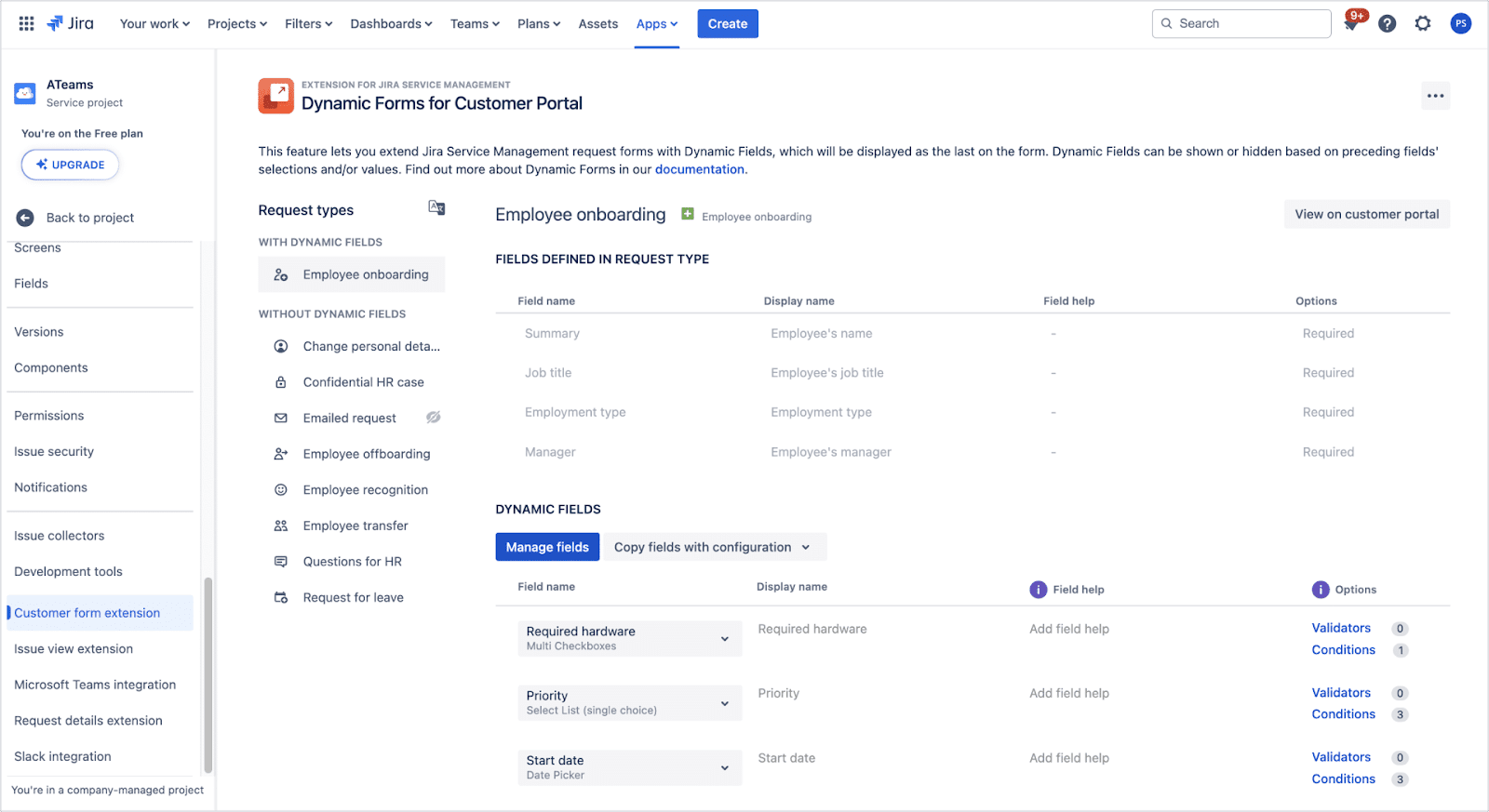This screenshot has width=1489, height=812.
Task: Open the three-dots more actions menu
Action: click(1435, 96)
